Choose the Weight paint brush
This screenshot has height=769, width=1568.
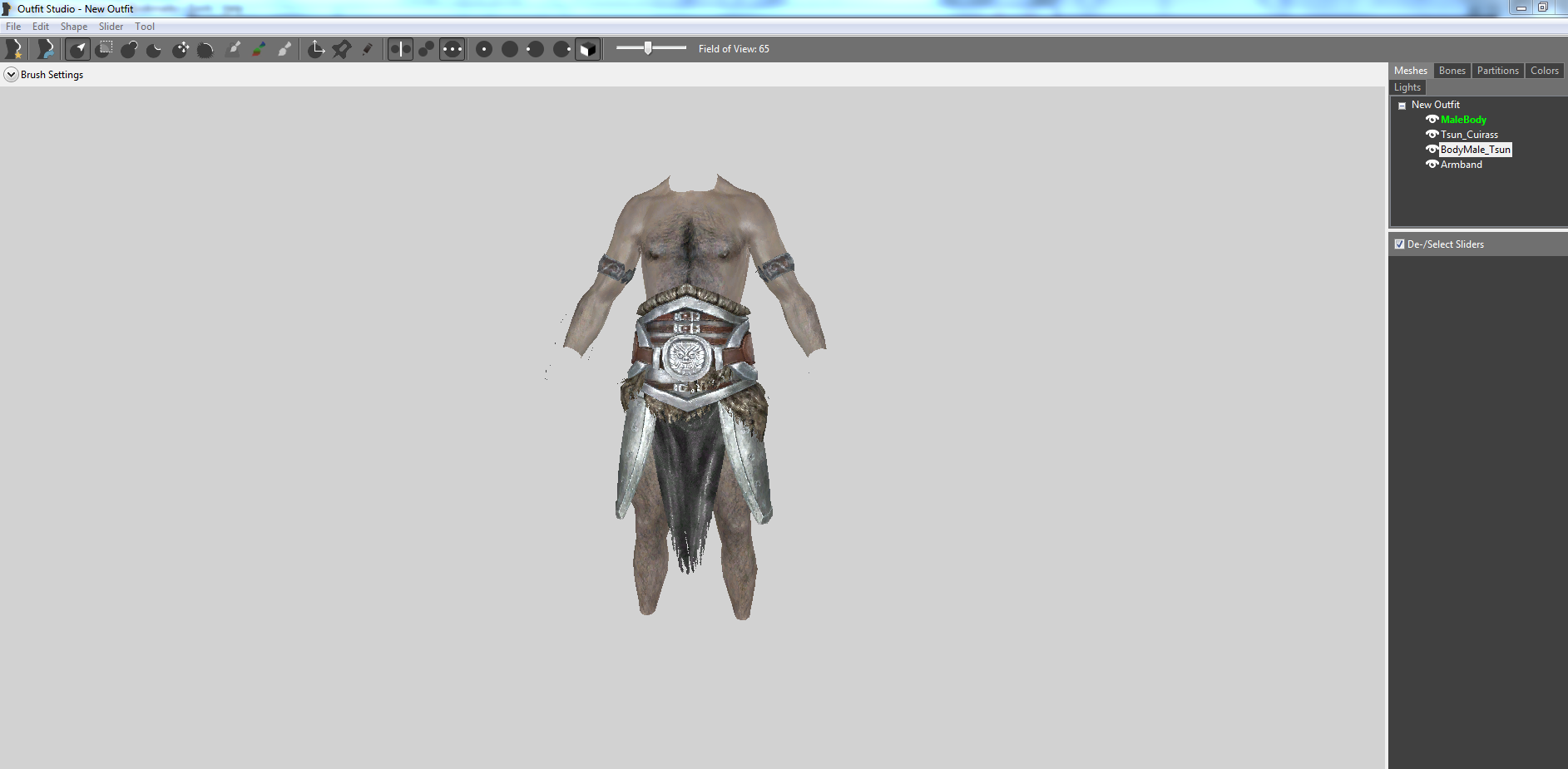point(234,49)
